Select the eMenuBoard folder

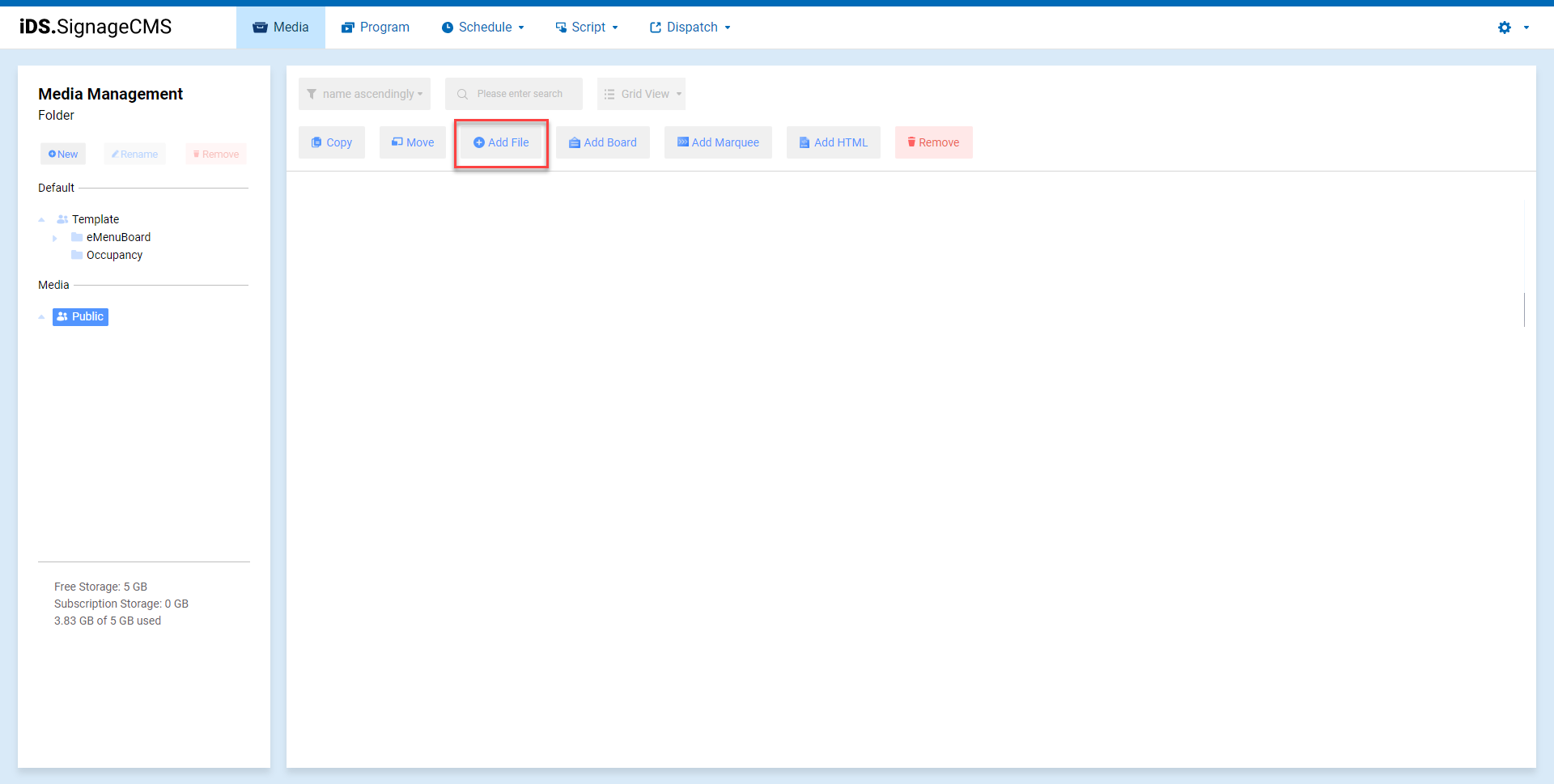click(x=111, y=237)
